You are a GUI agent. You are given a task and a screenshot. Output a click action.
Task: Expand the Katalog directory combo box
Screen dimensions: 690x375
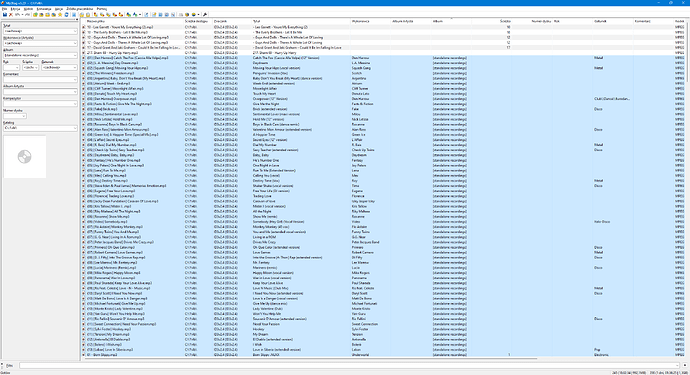tap(75, 128)
